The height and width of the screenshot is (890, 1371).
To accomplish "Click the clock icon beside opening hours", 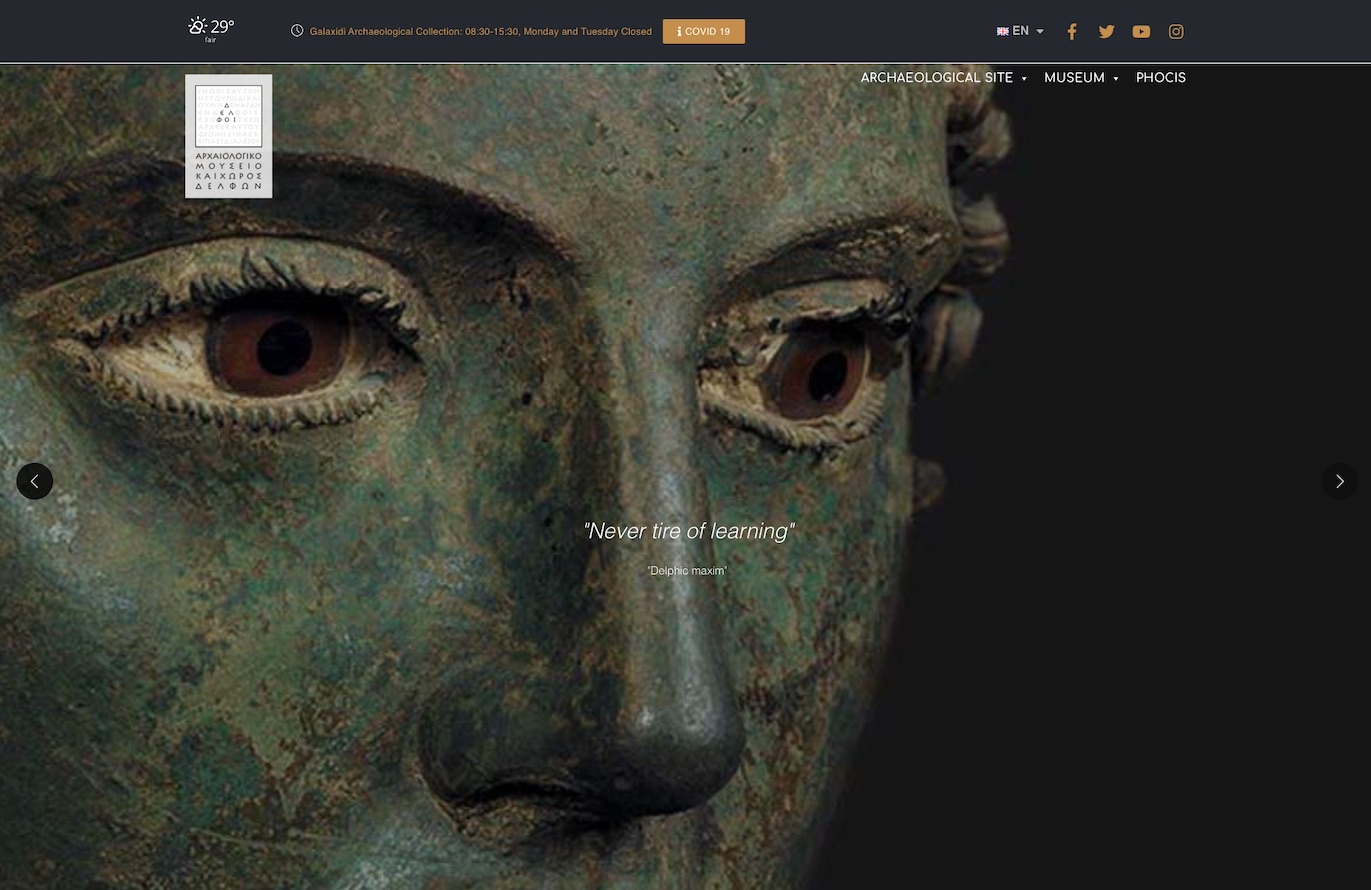I will tap(297, 31).
